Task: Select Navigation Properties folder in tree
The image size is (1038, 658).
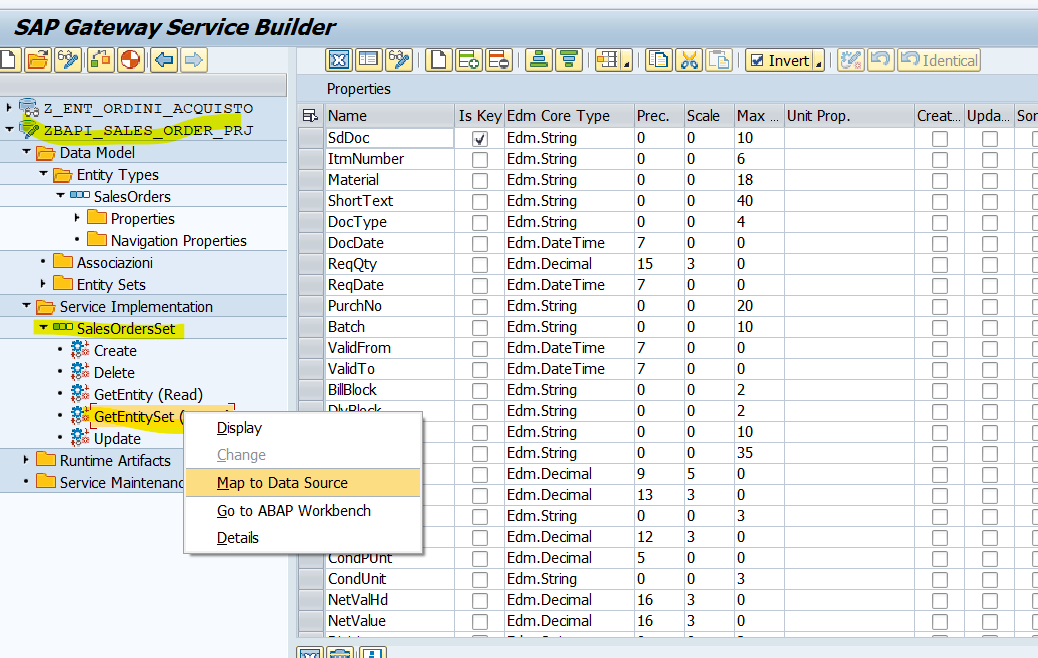Action: 179,241
